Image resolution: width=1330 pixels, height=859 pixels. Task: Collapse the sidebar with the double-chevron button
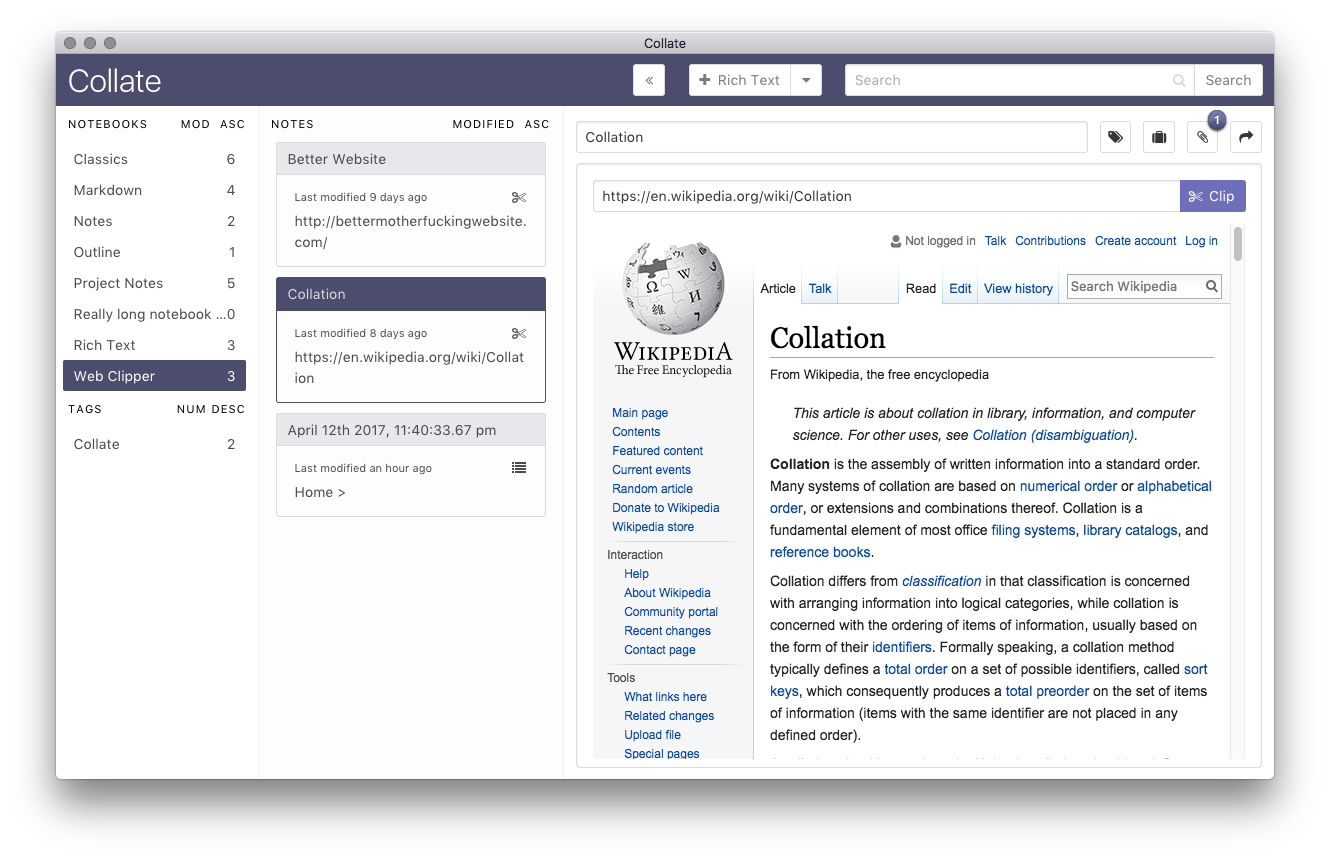click(648, 79)
